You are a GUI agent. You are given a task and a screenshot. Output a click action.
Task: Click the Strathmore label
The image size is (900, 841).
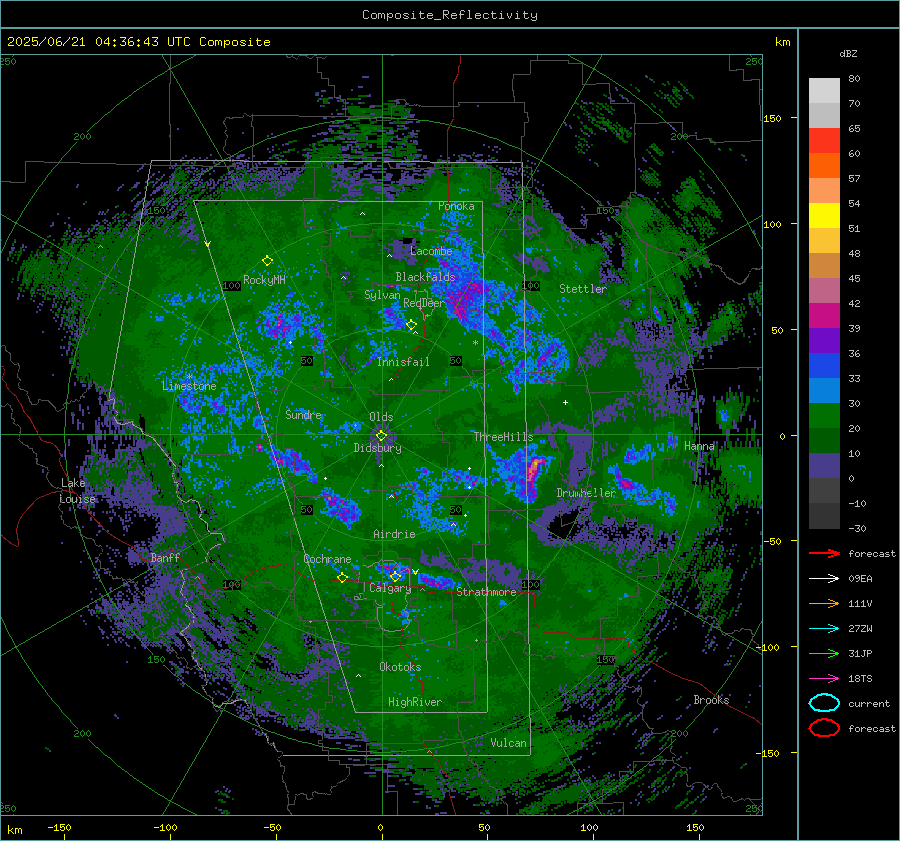(x=486, y=592)
